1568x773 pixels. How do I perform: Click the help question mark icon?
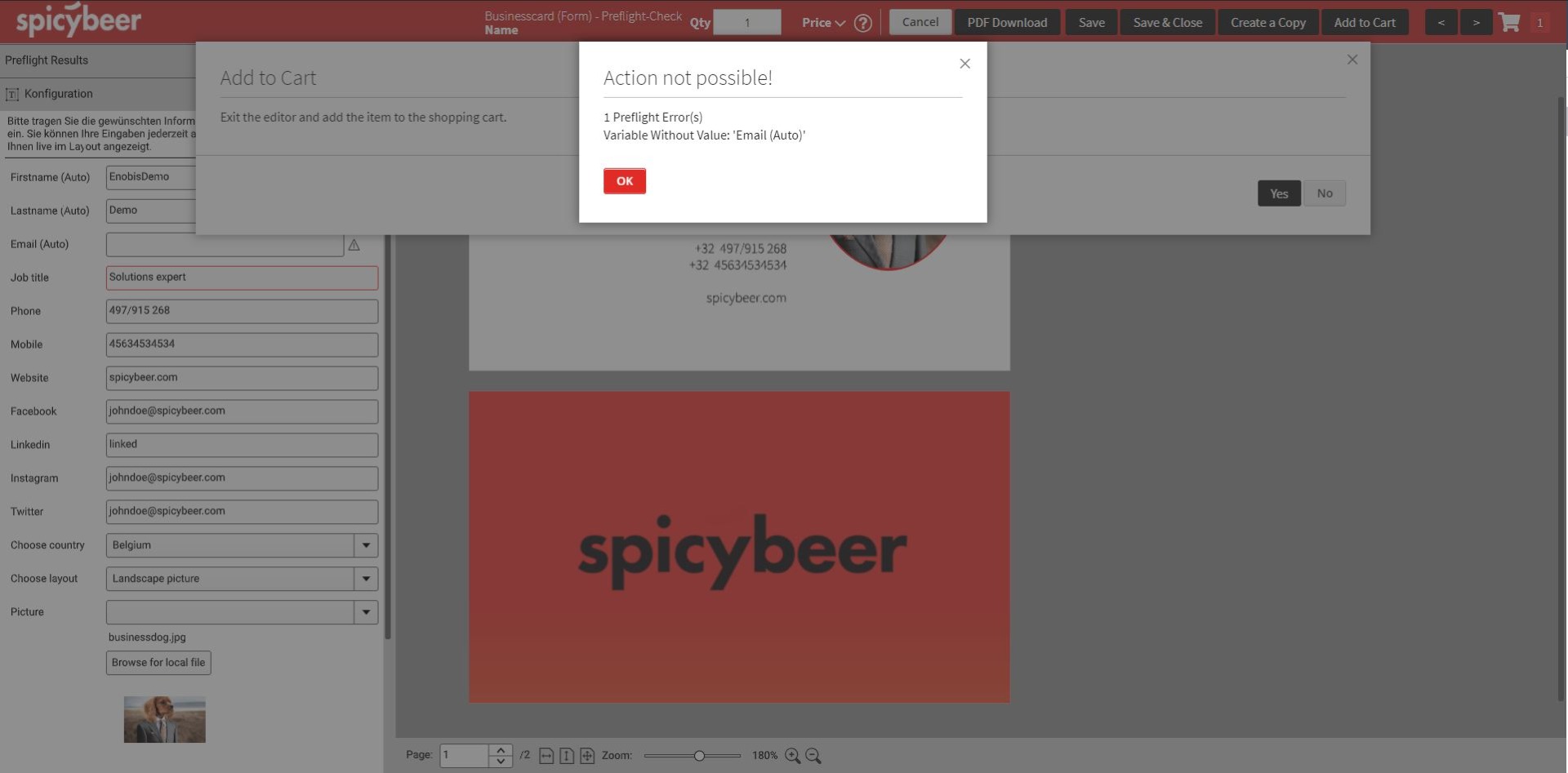[x=862, y=23]
